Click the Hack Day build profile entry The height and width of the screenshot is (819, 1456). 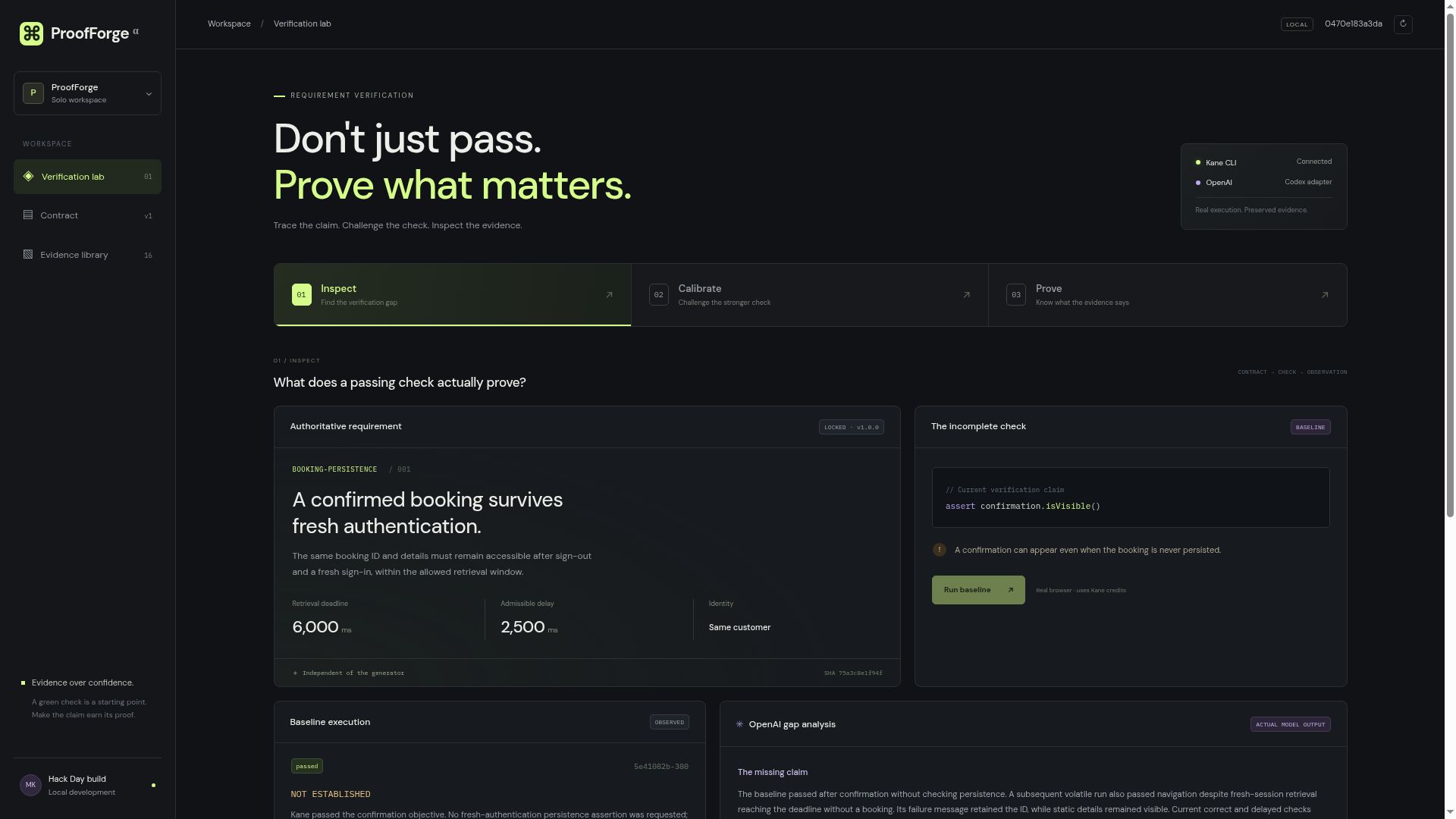coord(87,785)
